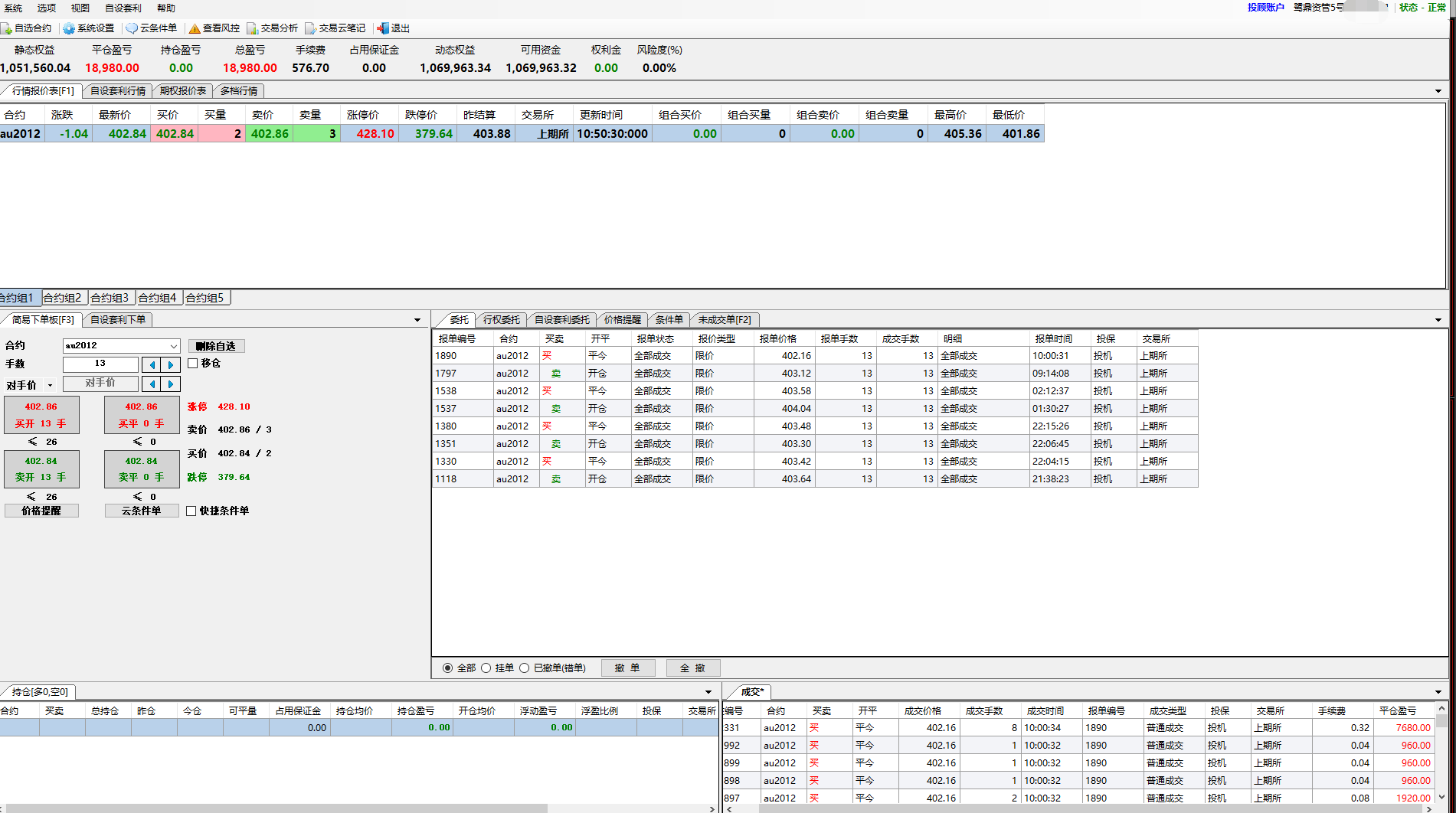Increase 手数 with right arrow
The height and width of the screenshot is (813, 1456).
tap(171, 364)
